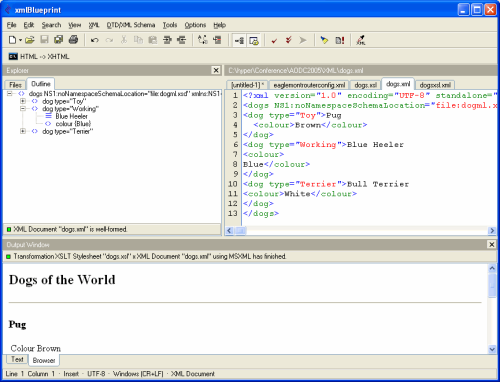Click the Output Window scroll down arrow
Screen dimensions: 500x382
[492, 349]
